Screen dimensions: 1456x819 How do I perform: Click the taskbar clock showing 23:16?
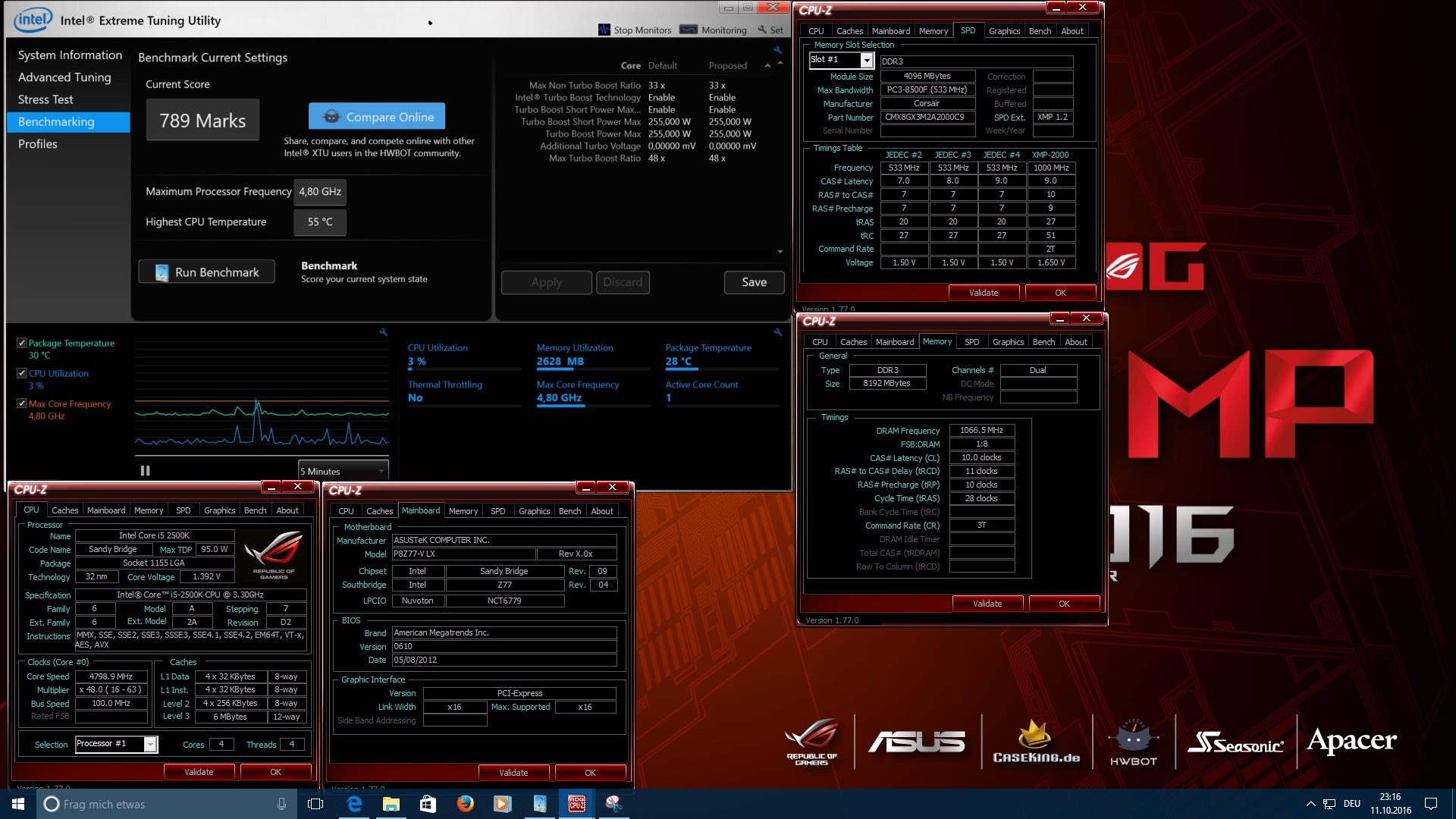pos(1390,804)
